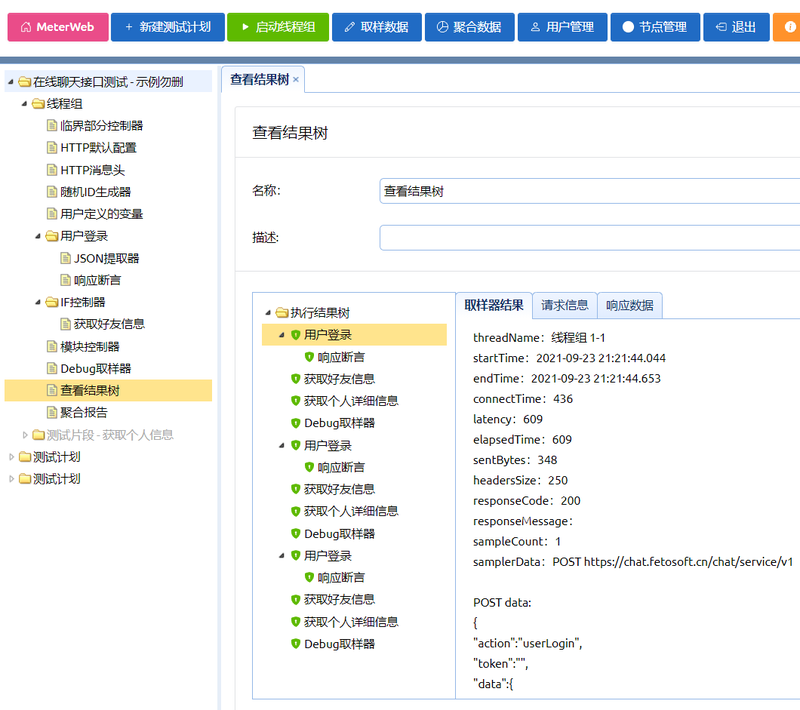Expand the second 测试计划 folder
The width and height of the screenshot is (800, 710).
[11, 479]
